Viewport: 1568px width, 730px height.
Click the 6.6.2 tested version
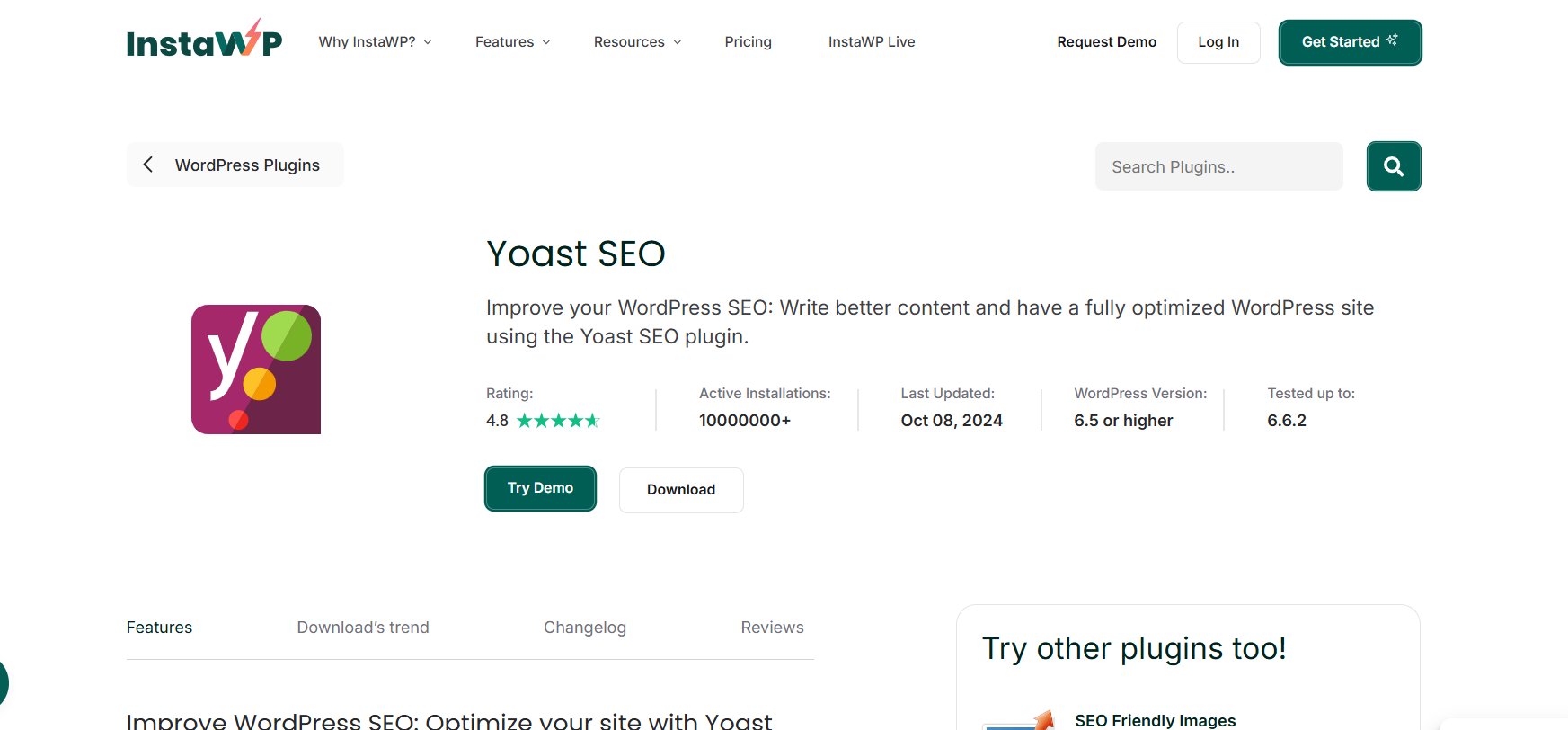pos(1287,421)
